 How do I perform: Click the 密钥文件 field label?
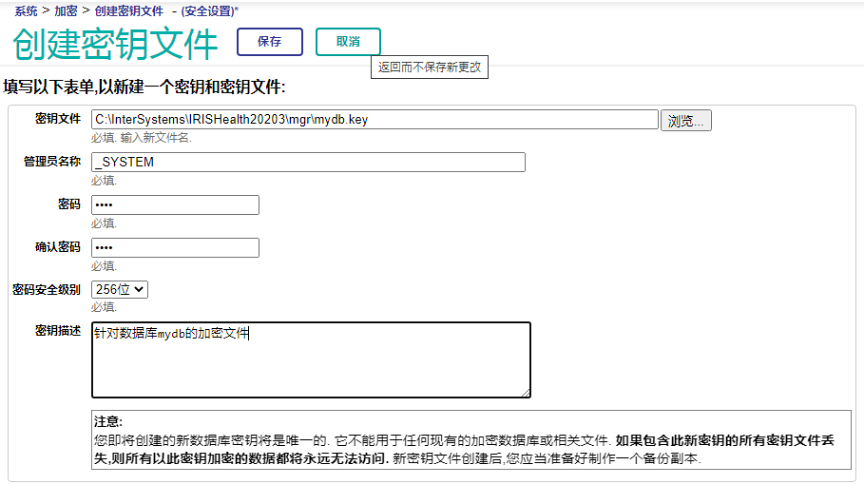(58, 119)
